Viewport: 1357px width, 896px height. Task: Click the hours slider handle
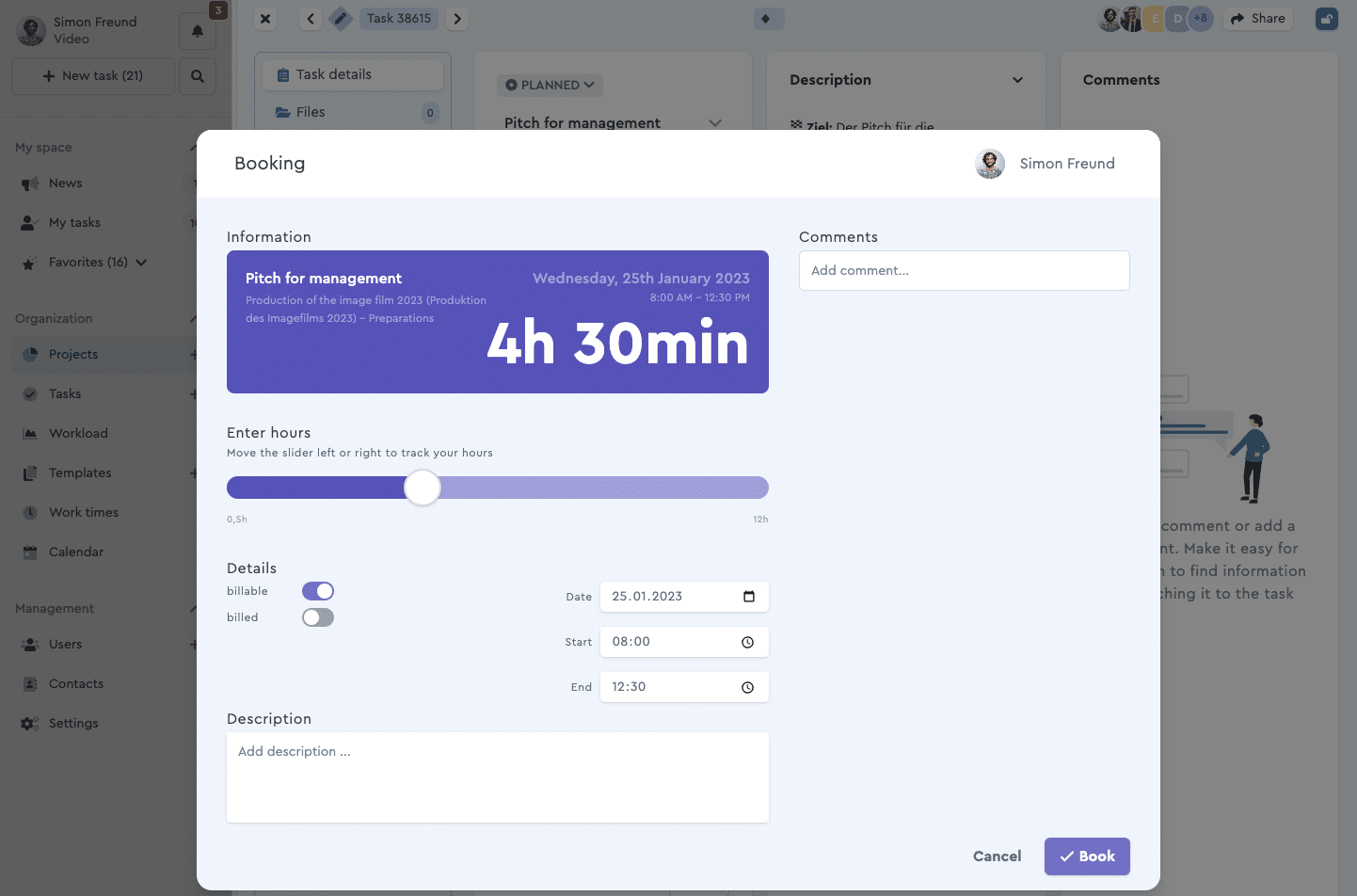423,488
